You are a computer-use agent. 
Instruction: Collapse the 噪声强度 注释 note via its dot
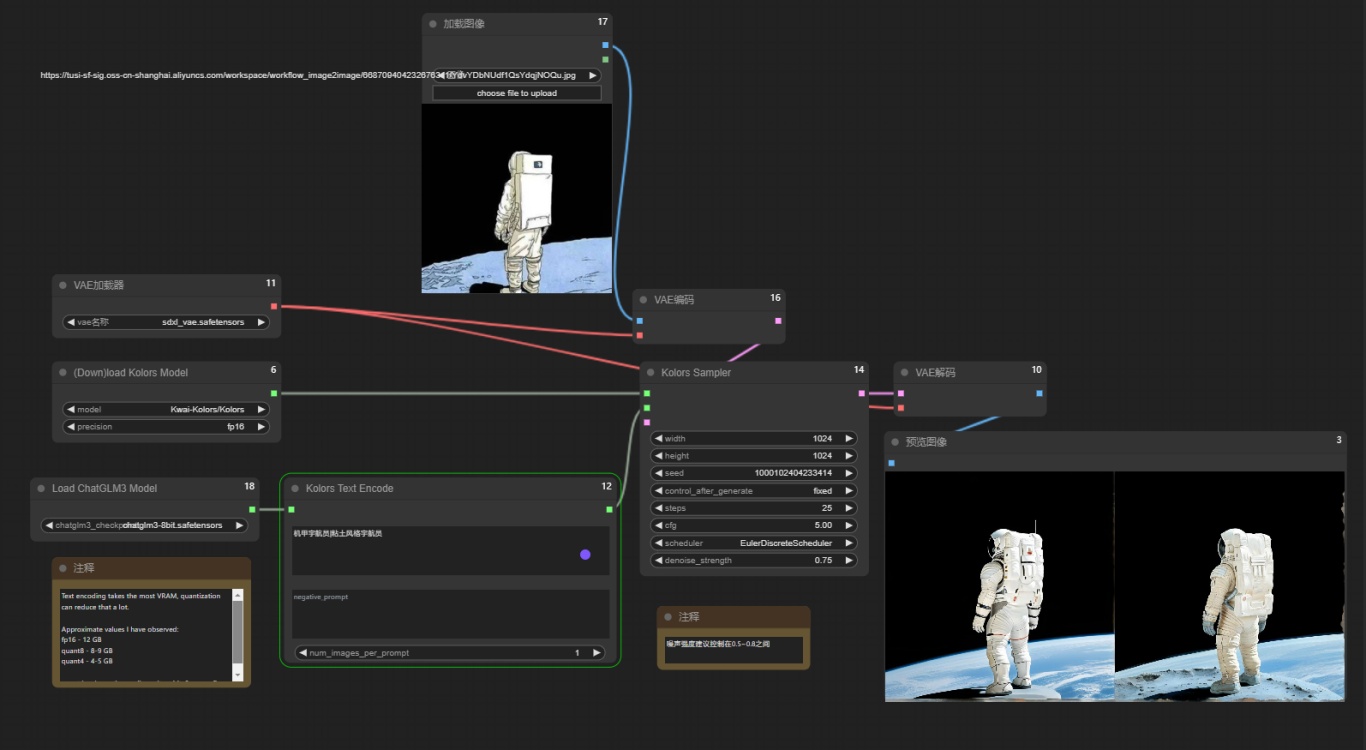(668, 616)
